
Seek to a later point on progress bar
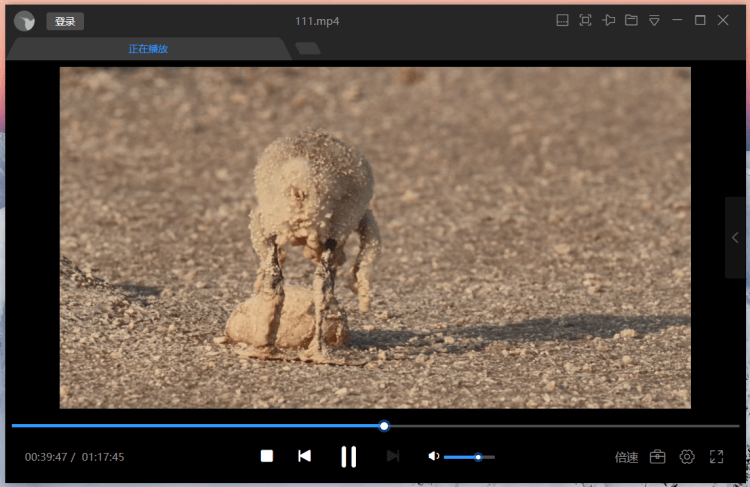point(564,426)
